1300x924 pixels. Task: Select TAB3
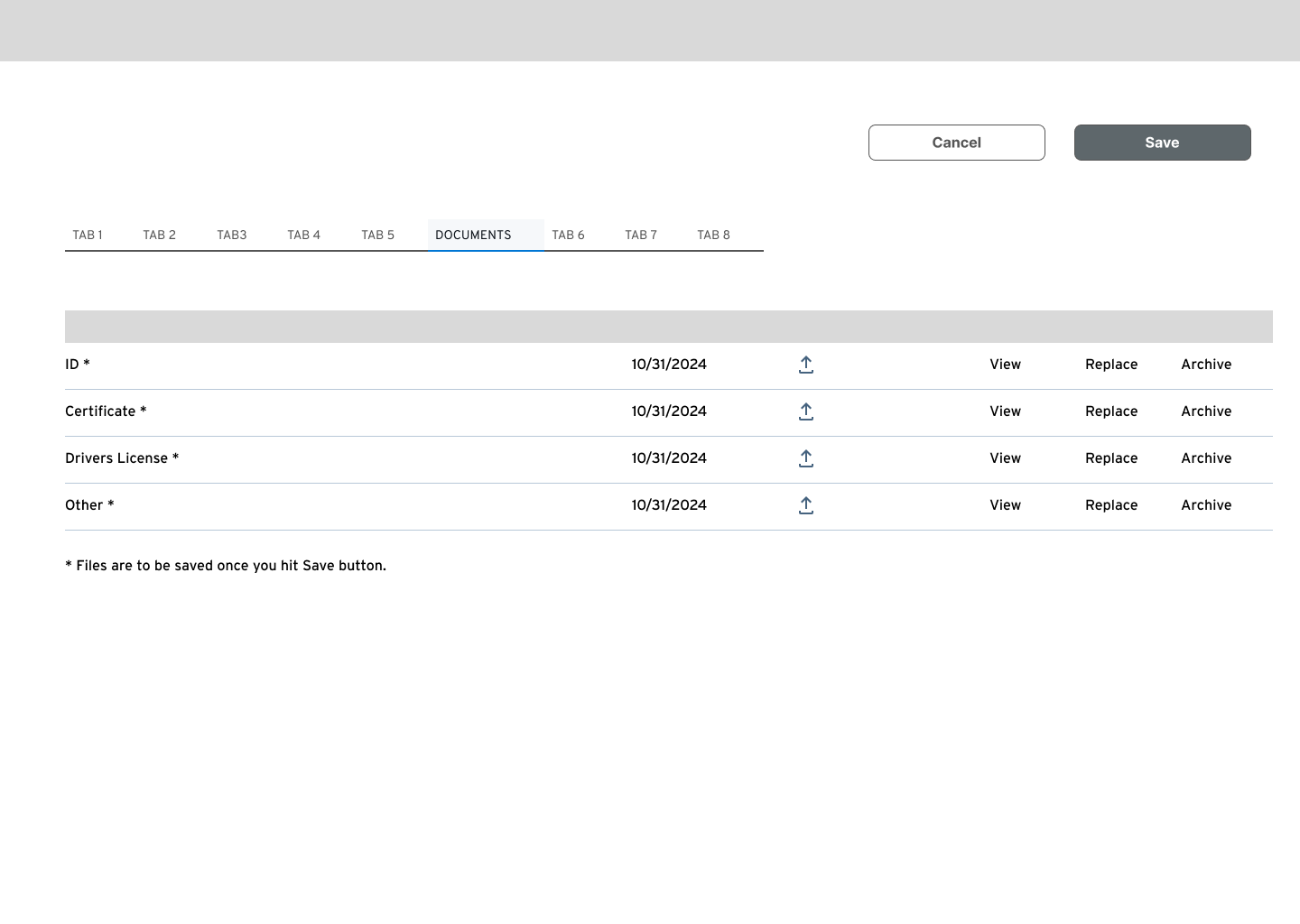click(x=232, y=235)
